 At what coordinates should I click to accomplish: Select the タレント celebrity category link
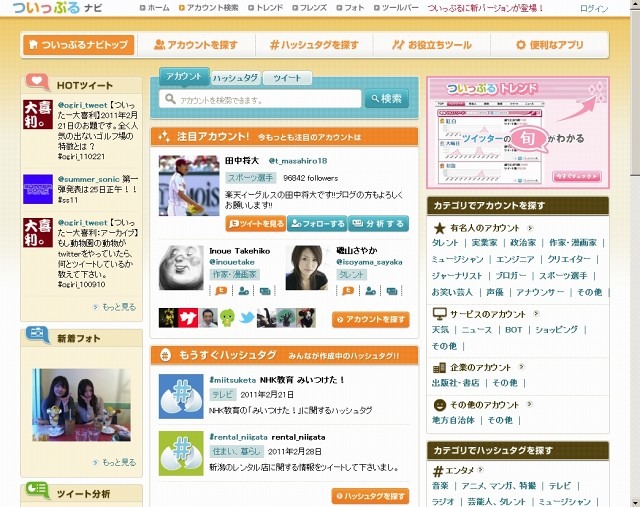coord(445,242)
